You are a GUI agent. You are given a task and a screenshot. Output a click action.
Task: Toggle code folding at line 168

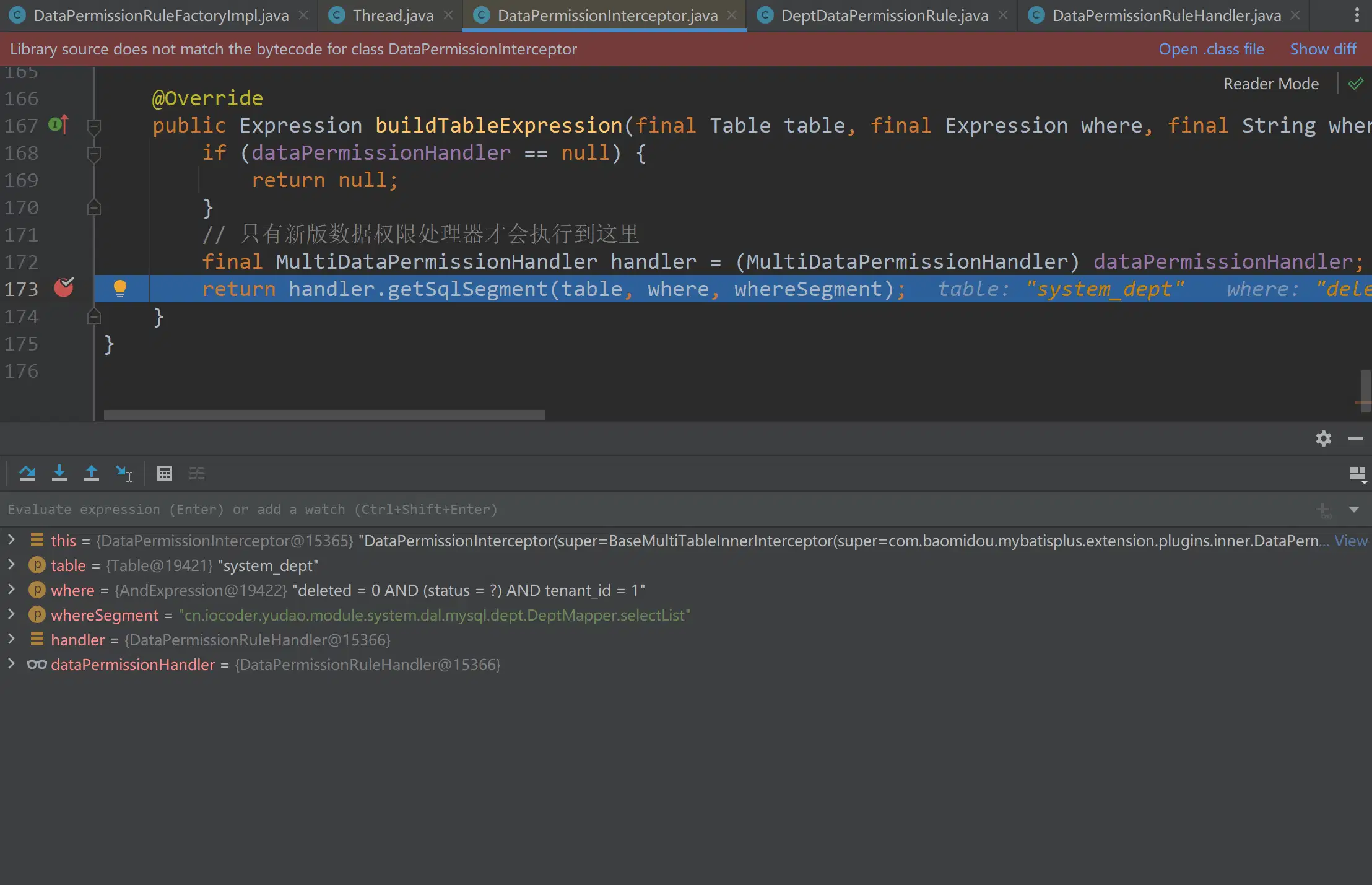94,153
